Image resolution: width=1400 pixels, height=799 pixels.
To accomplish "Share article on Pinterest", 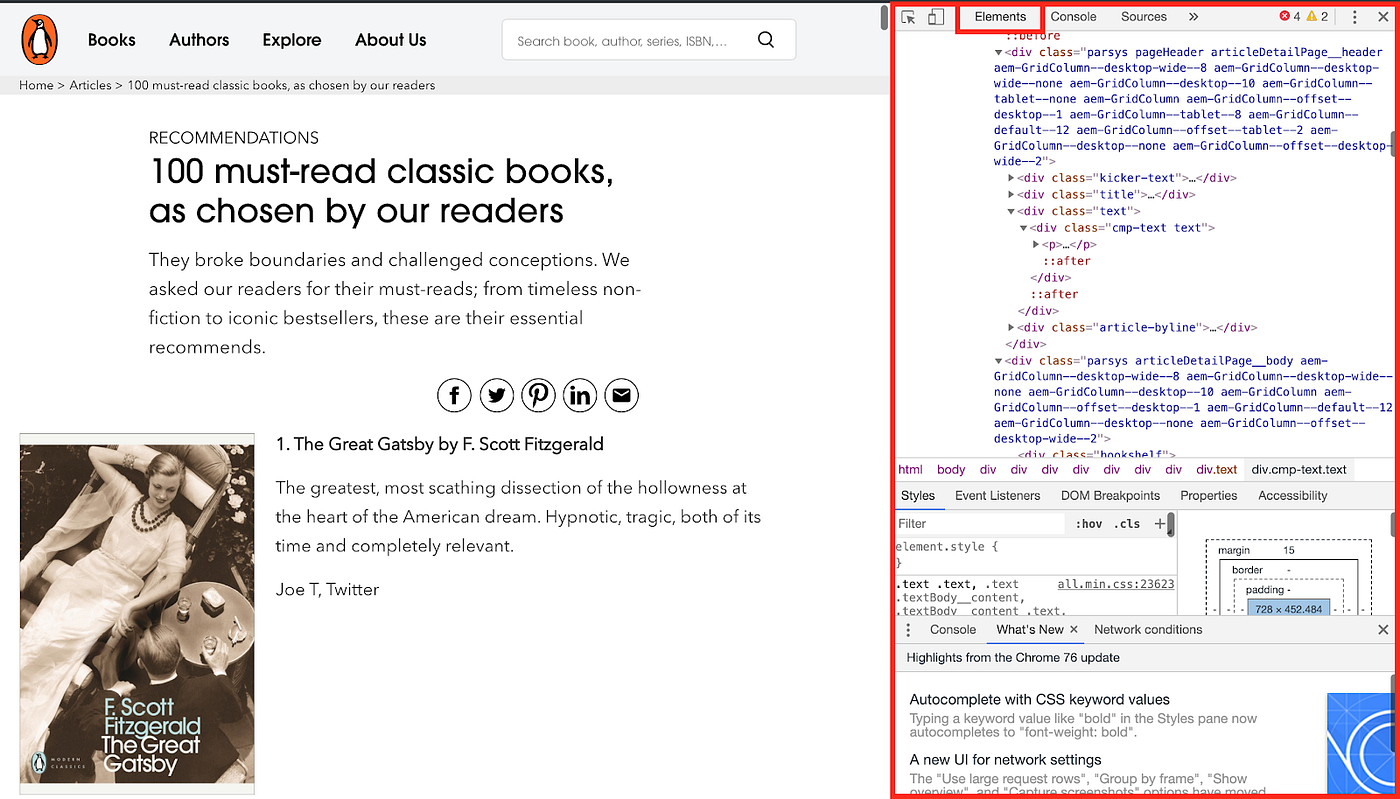I will tap(538, 396).
